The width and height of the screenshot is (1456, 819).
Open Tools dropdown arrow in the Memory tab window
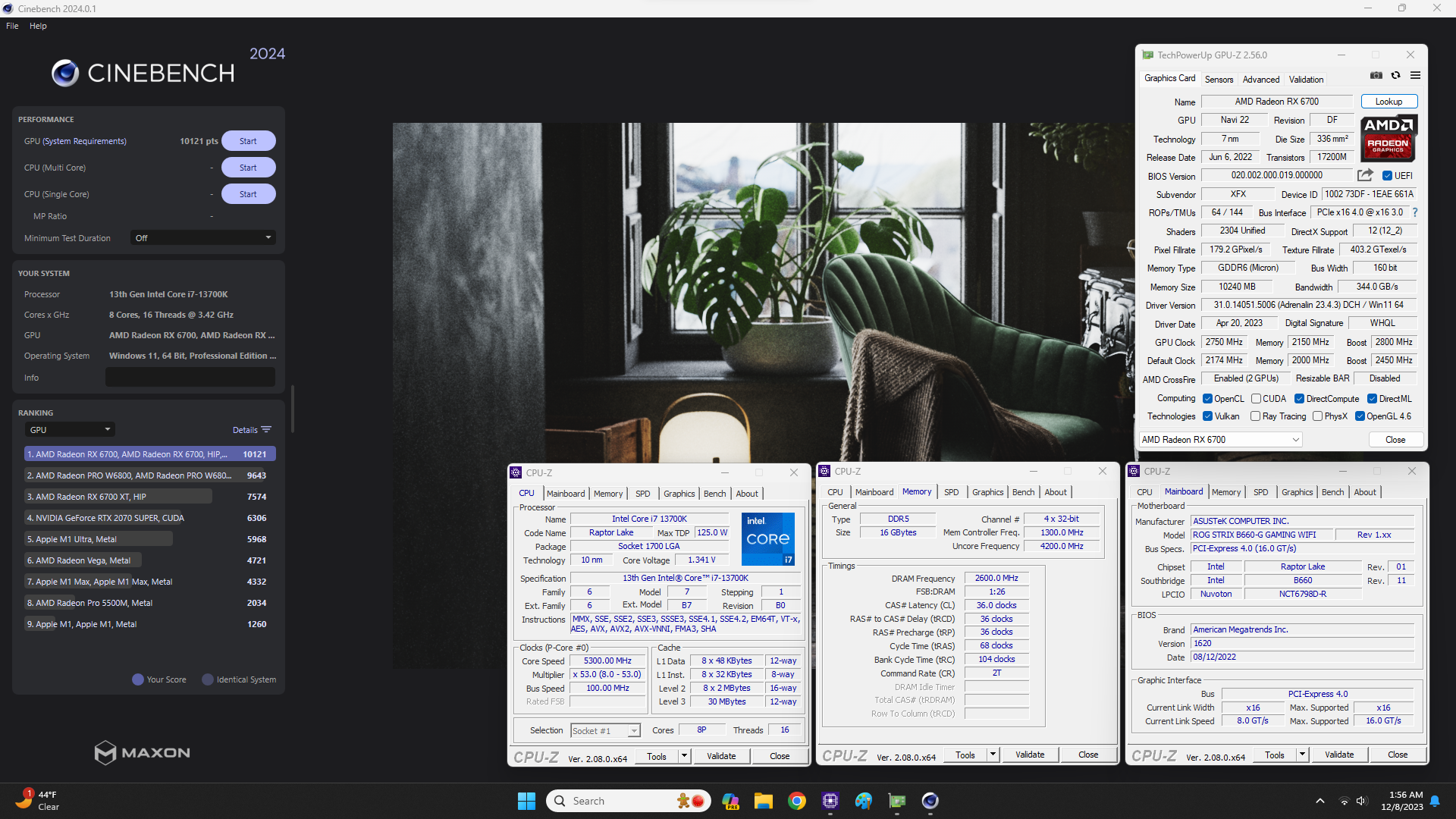click(992, 755)
